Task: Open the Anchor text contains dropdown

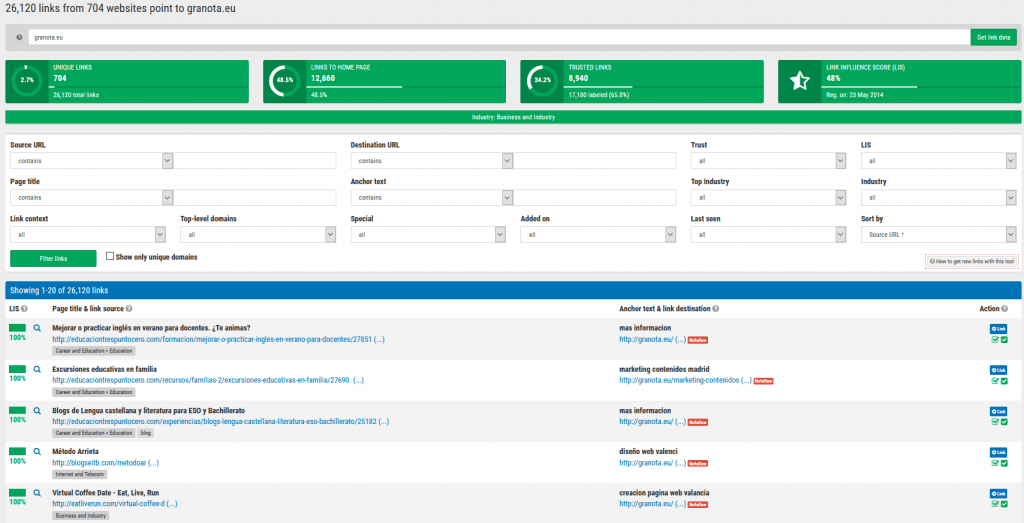Action: [432, 197]
